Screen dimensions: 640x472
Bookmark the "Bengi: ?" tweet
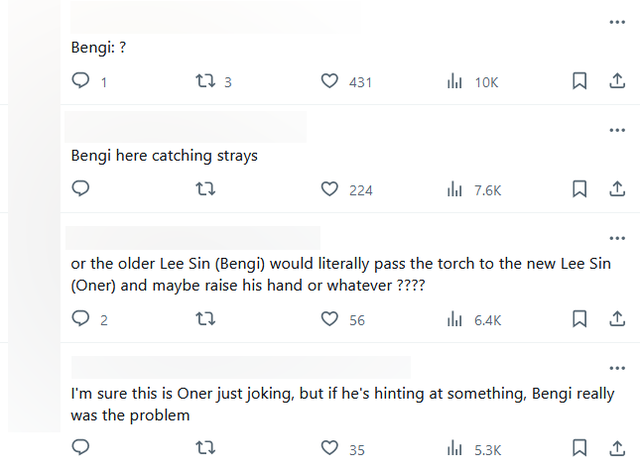point(579,81)
